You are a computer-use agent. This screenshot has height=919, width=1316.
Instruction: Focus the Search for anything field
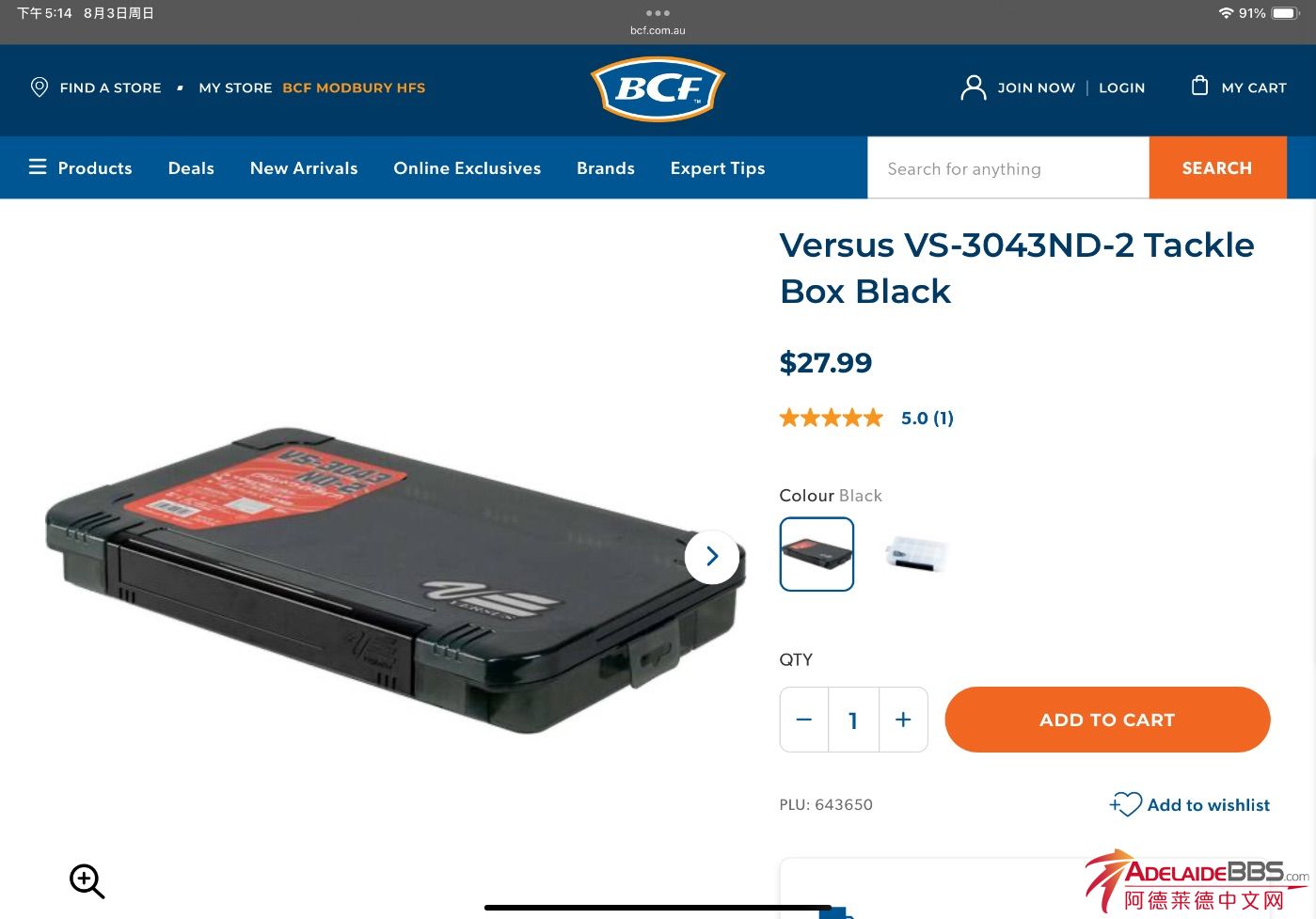coord(1008,167)
